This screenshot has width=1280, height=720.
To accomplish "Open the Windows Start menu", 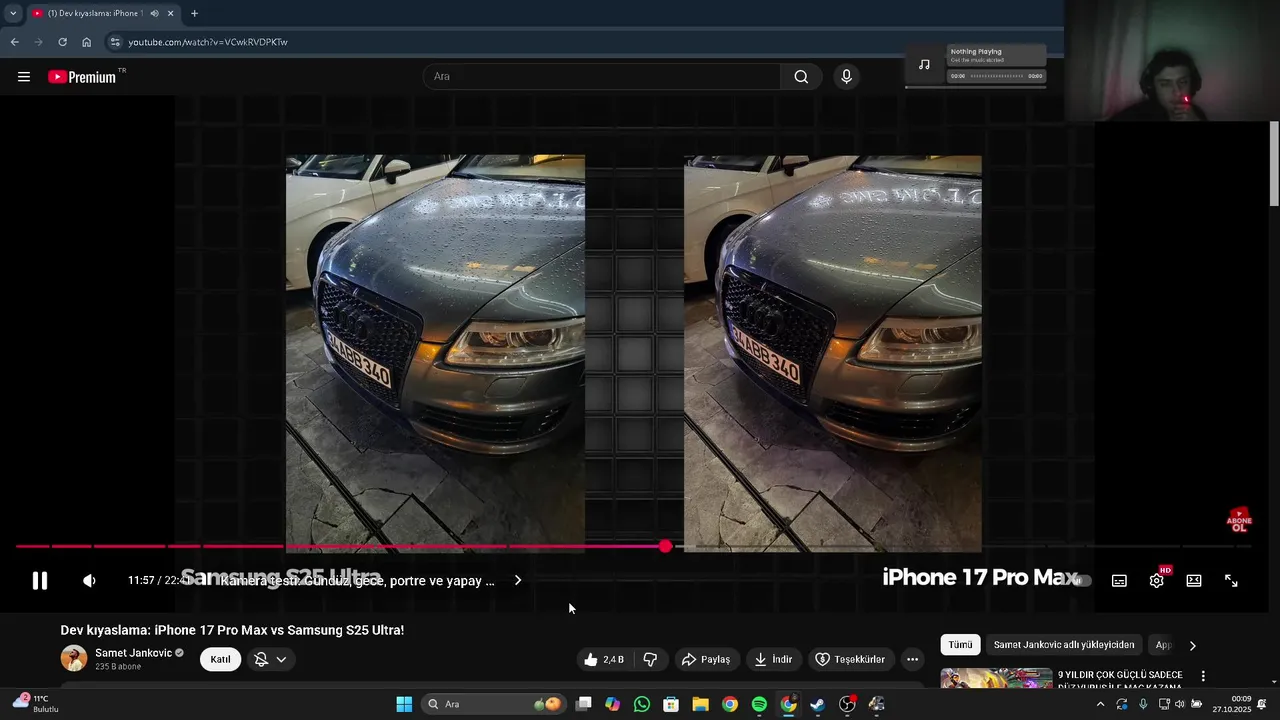I will [x=404, y=704].
